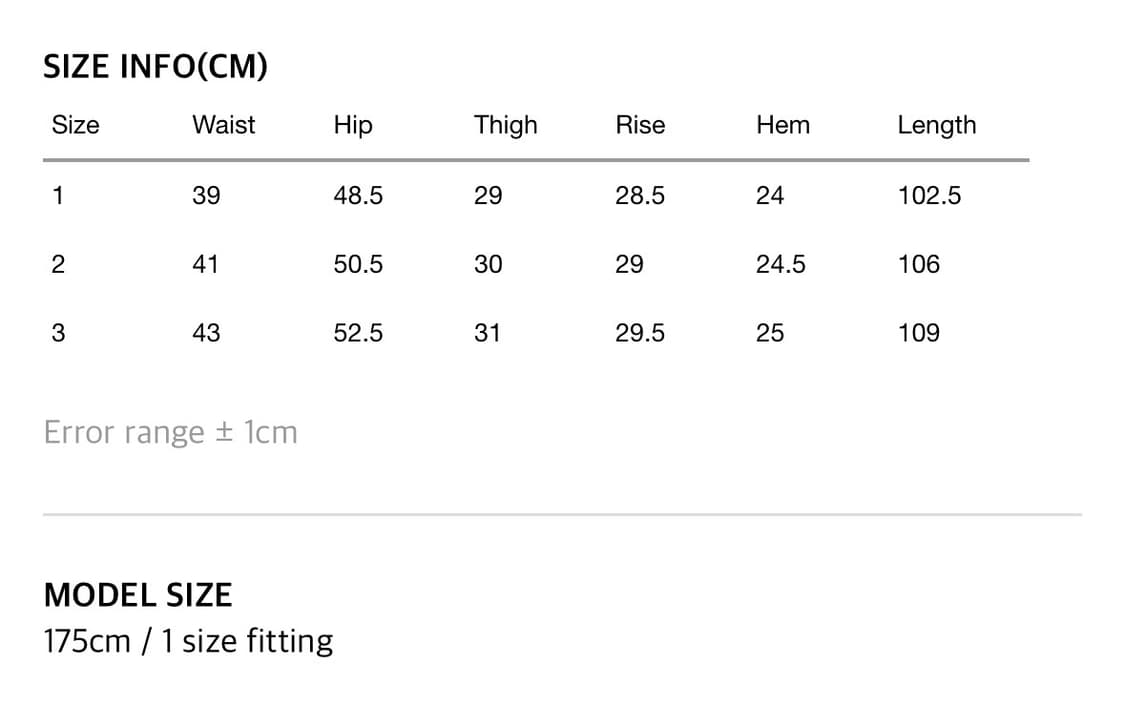Click the Size column header
The image size is (1125, 703).
[76, 125]
